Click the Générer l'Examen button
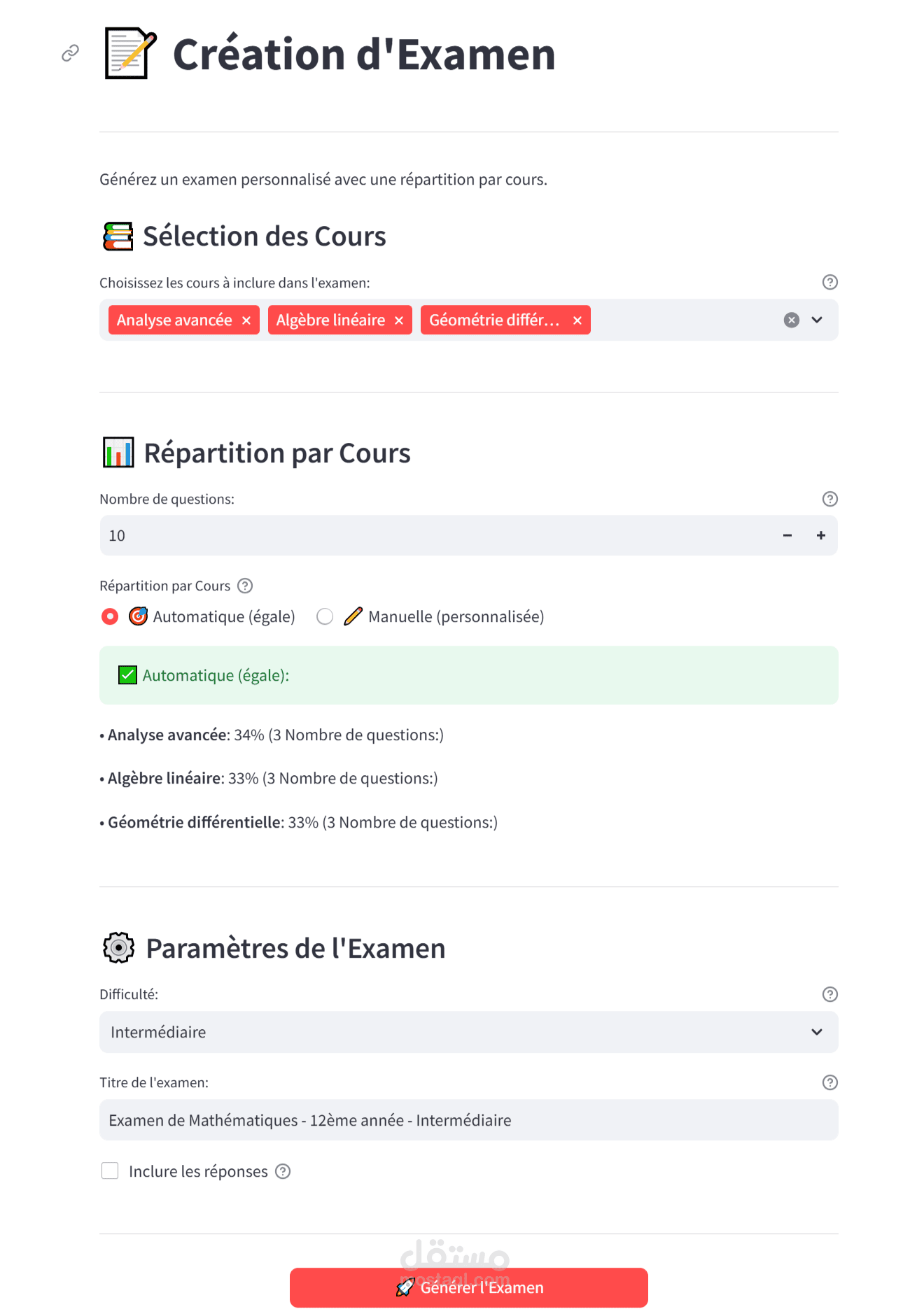This screenshot has width=910, height=1316. coord(468,1287)
